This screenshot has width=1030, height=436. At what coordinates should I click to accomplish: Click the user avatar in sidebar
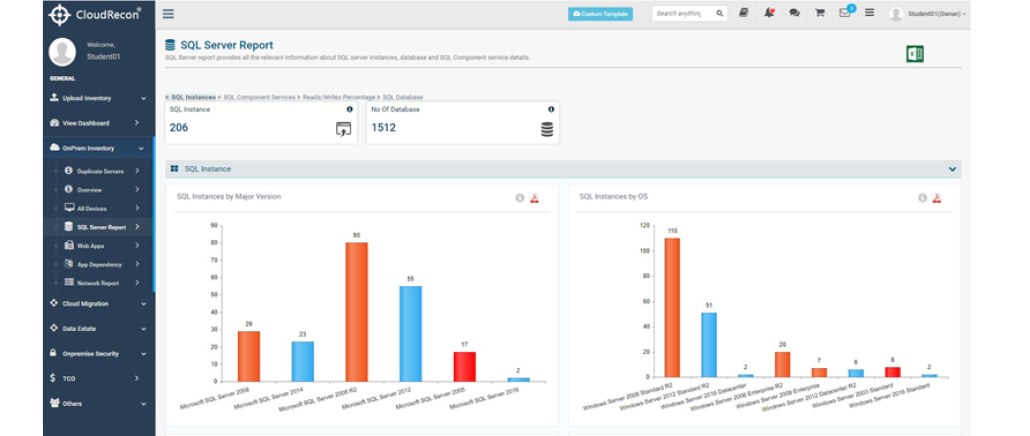coord(62,52)
